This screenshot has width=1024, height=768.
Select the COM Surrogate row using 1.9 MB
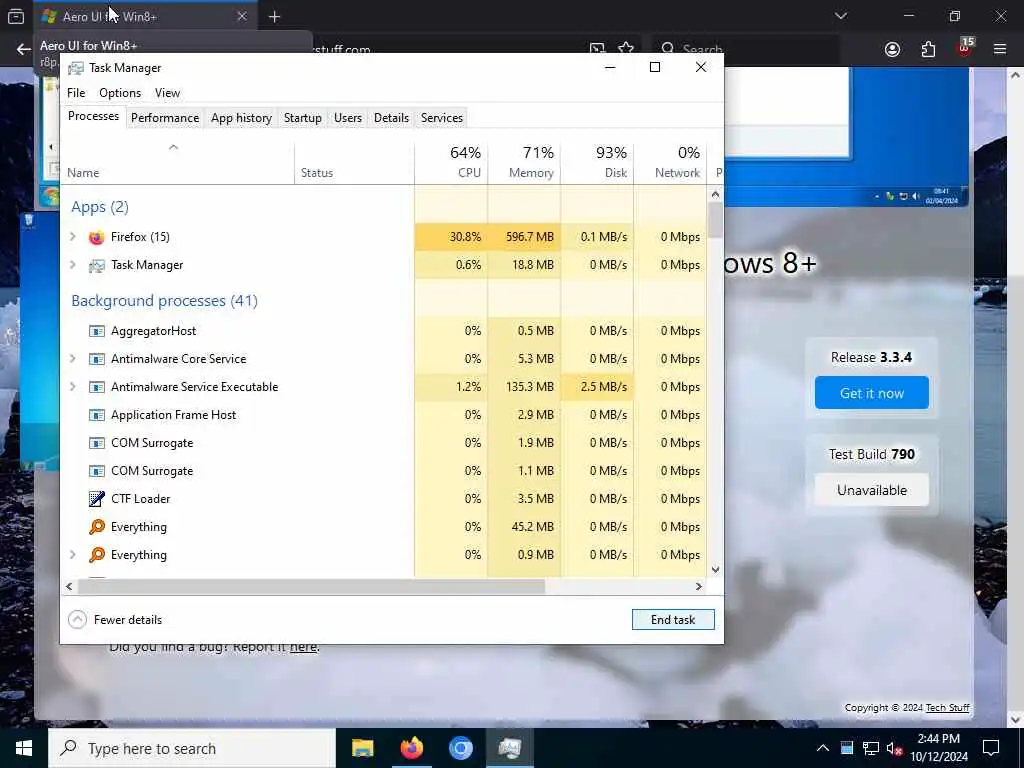pyautogui.click(x=383, y=443)
